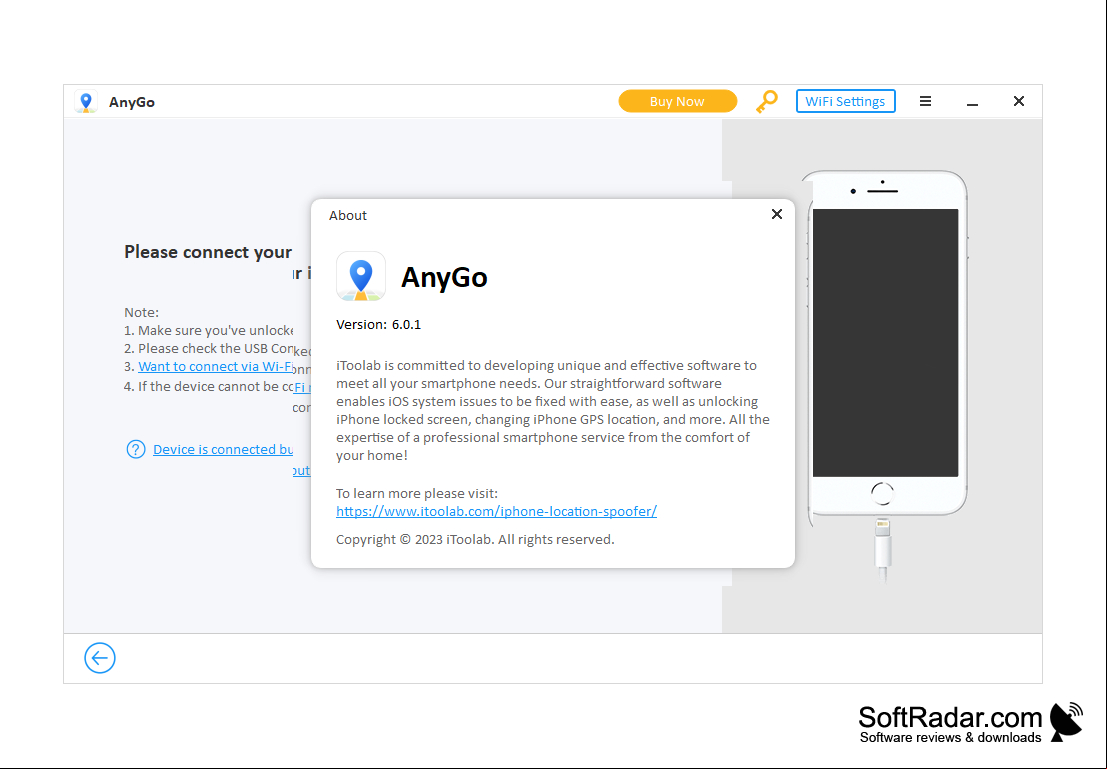This screenshot has height=769, width=1107.
Task: Click the question mark help icon
Action: [136, 449]
